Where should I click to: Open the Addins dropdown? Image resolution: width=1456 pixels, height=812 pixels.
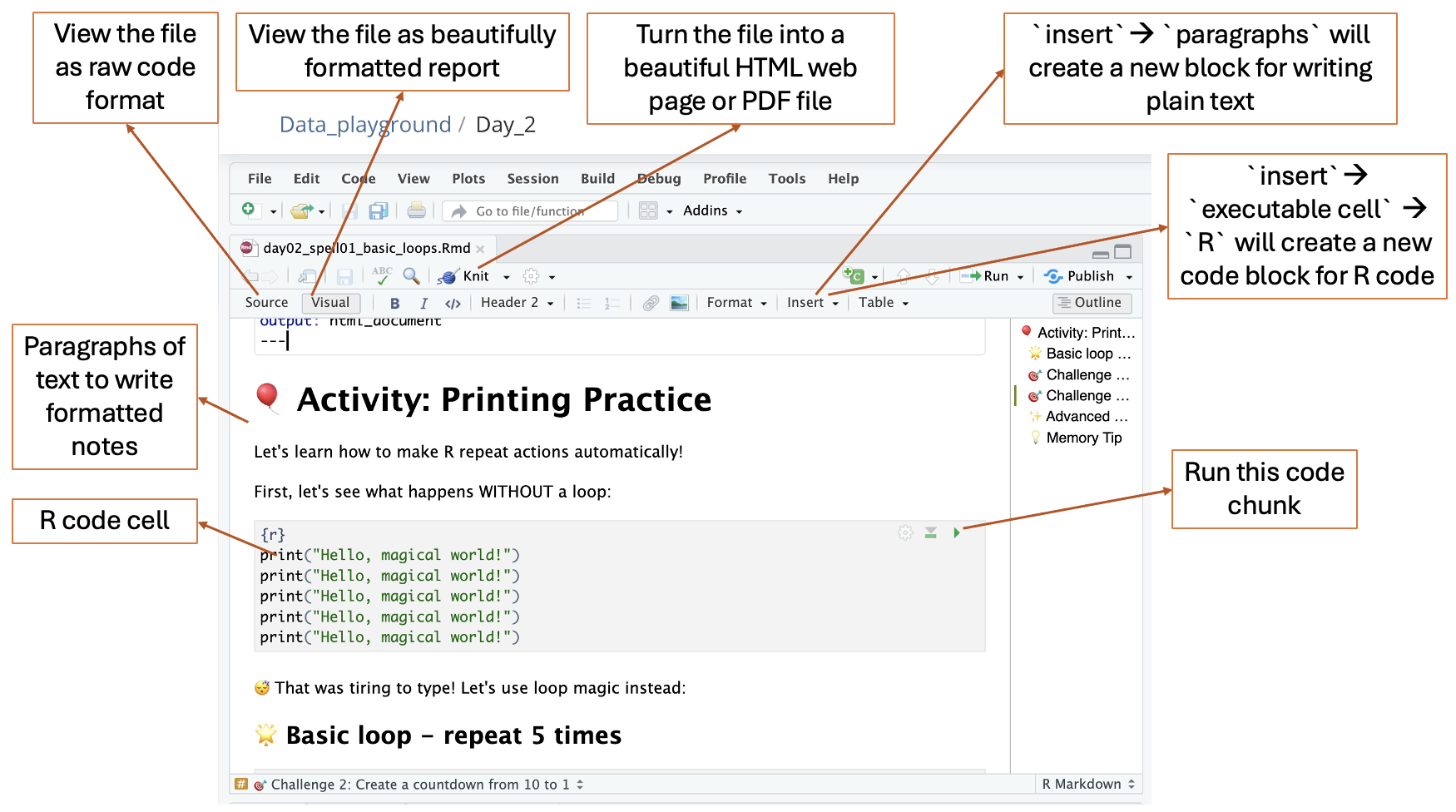tap(712, 210)
